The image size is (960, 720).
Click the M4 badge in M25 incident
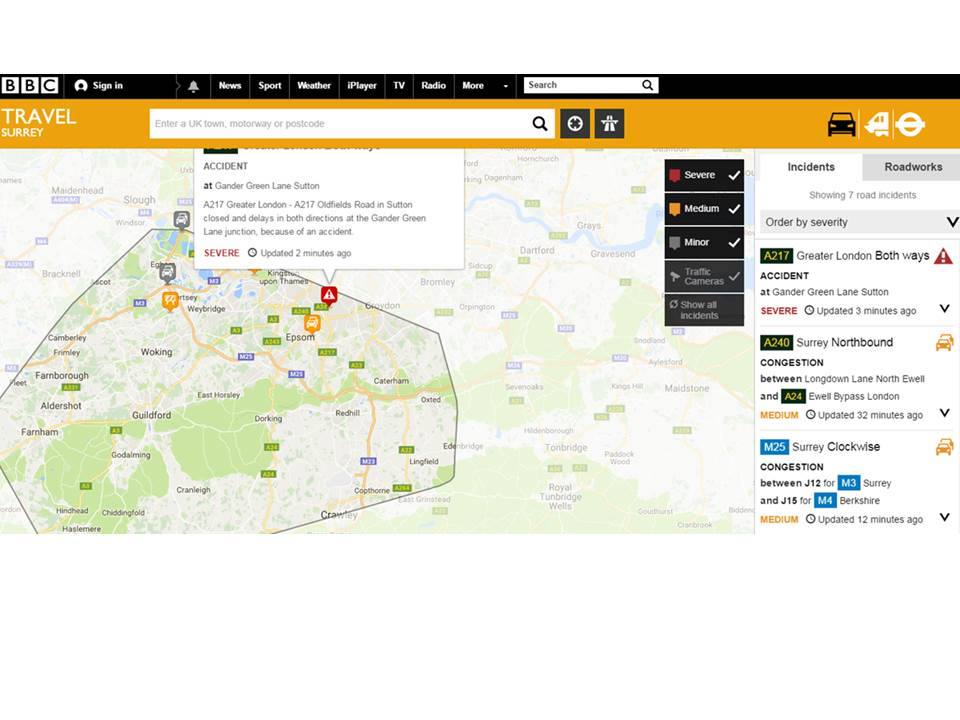pyautogui.click(x=825, y=500)
